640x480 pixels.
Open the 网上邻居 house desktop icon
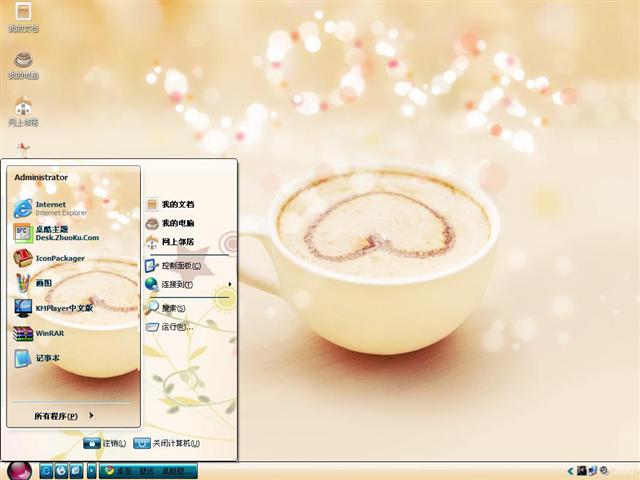[x=23, y=111]
